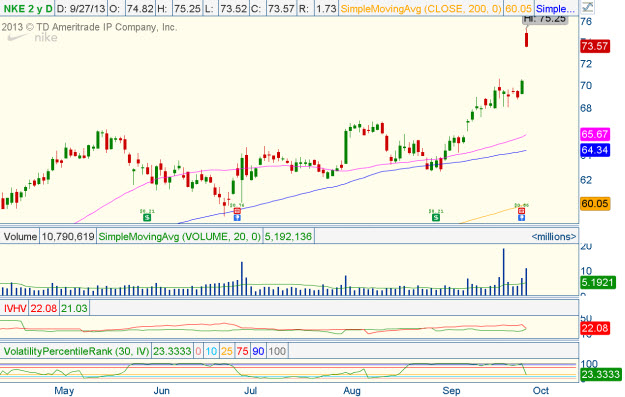This screenshot has height=397, width=625.
Task: Click the orange 60.05 value in header
Action: [x=518, y=8]
